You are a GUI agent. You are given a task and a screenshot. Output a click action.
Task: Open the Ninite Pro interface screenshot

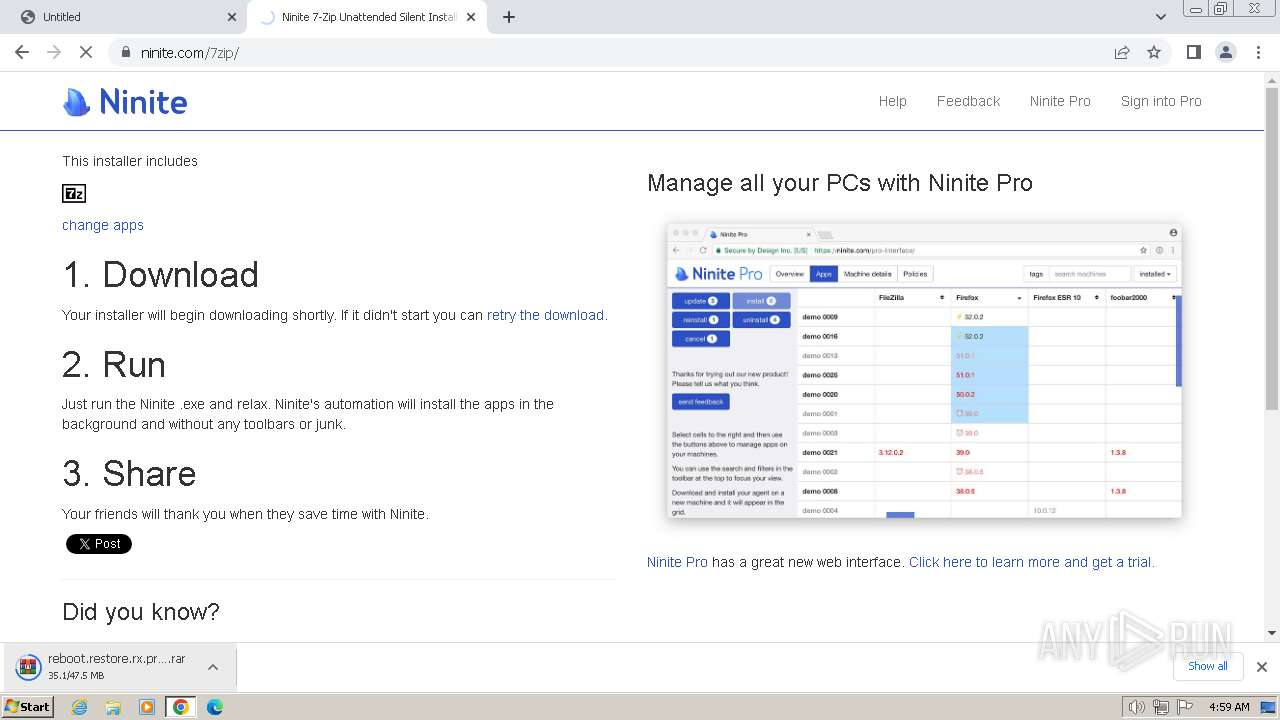[925, 370]
